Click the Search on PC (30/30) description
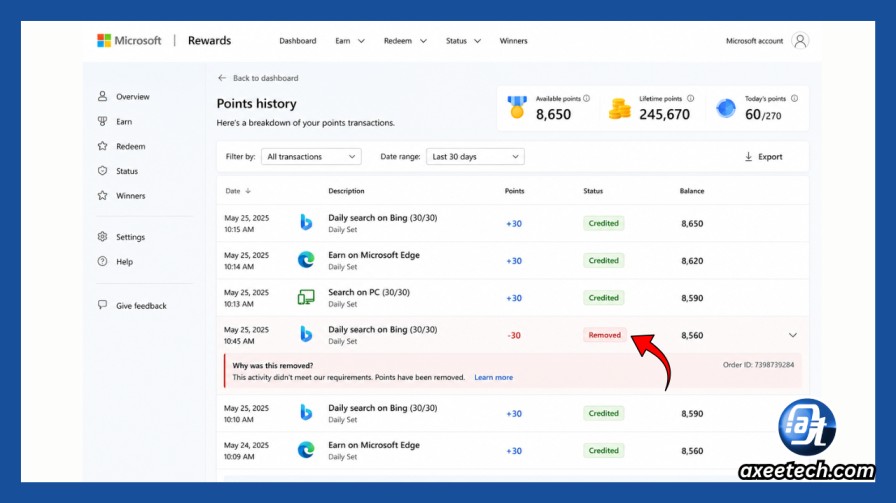896x503 pixels. coord(369,292)
